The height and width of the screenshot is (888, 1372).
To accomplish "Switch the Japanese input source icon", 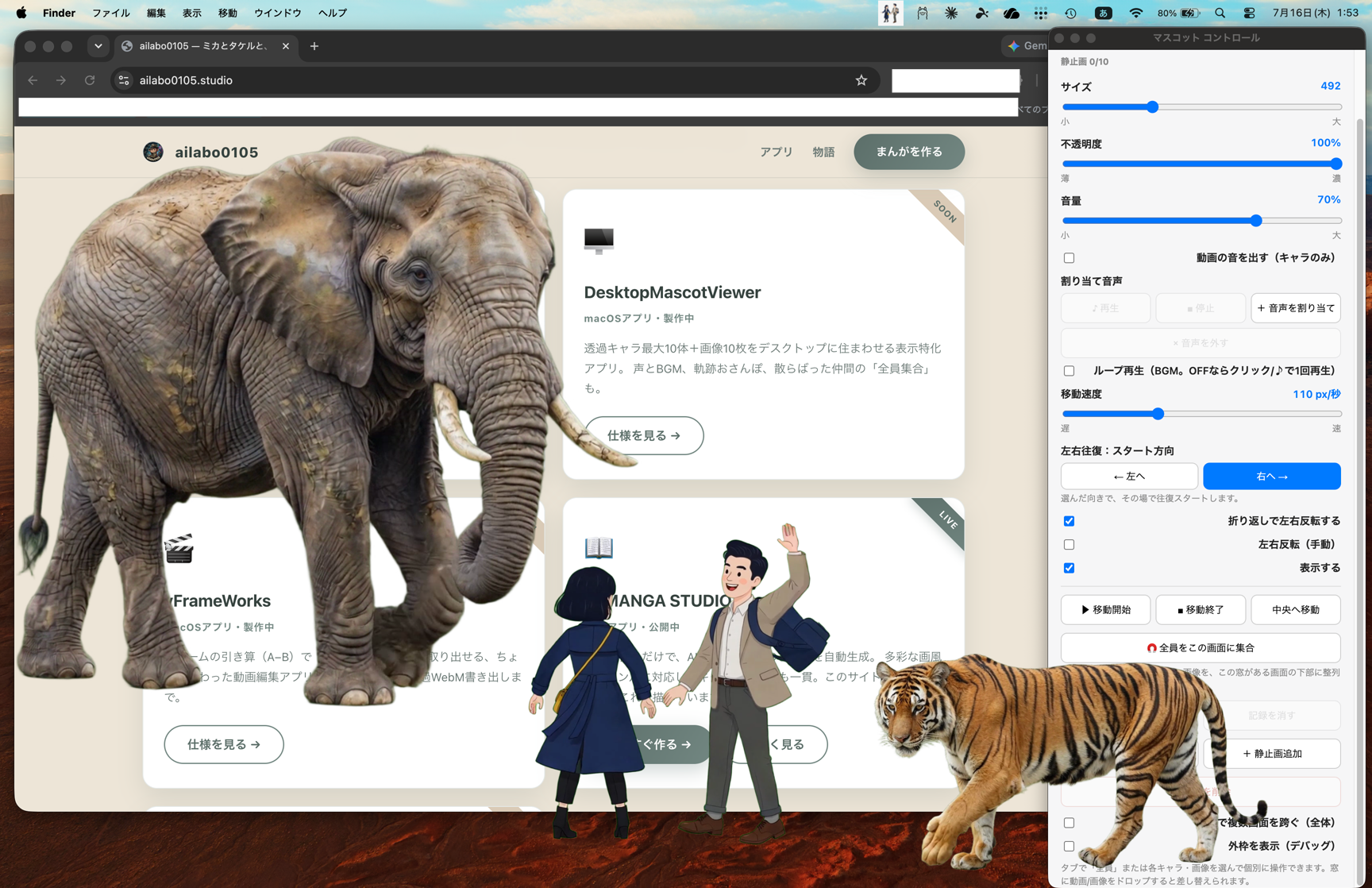I will pos(1103,13).
